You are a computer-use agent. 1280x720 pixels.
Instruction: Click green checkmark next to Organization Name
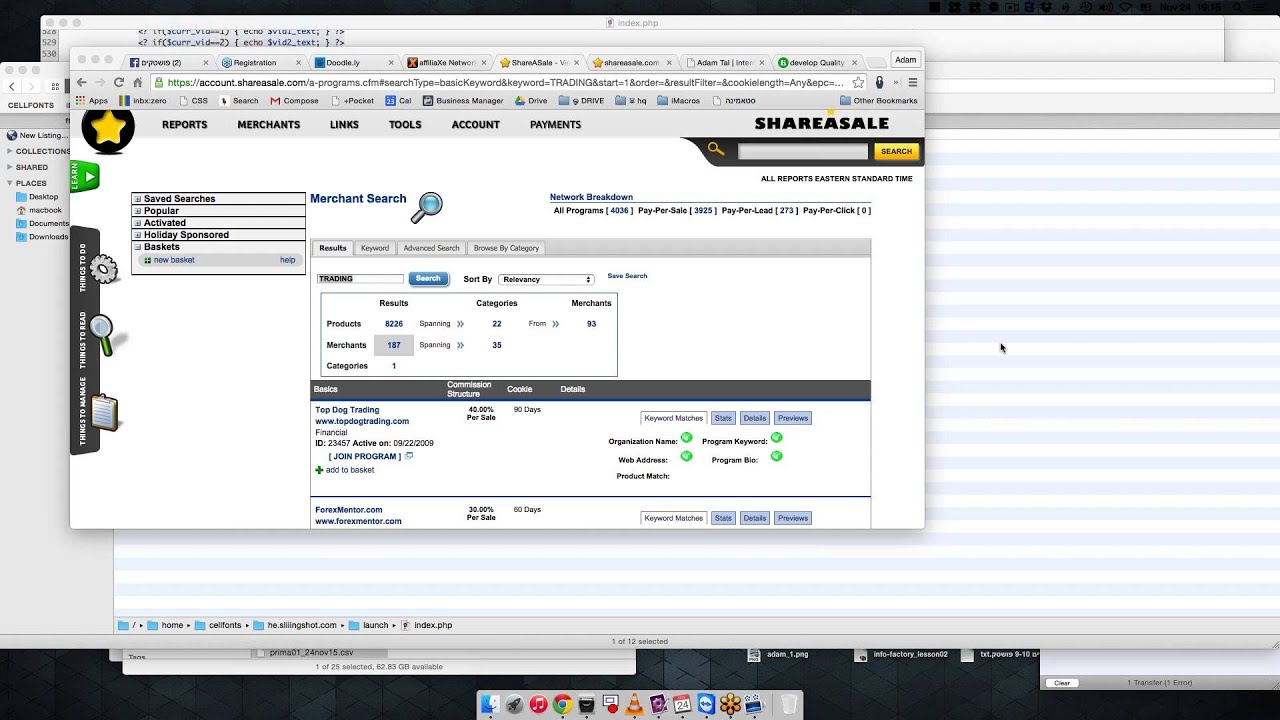686,438
